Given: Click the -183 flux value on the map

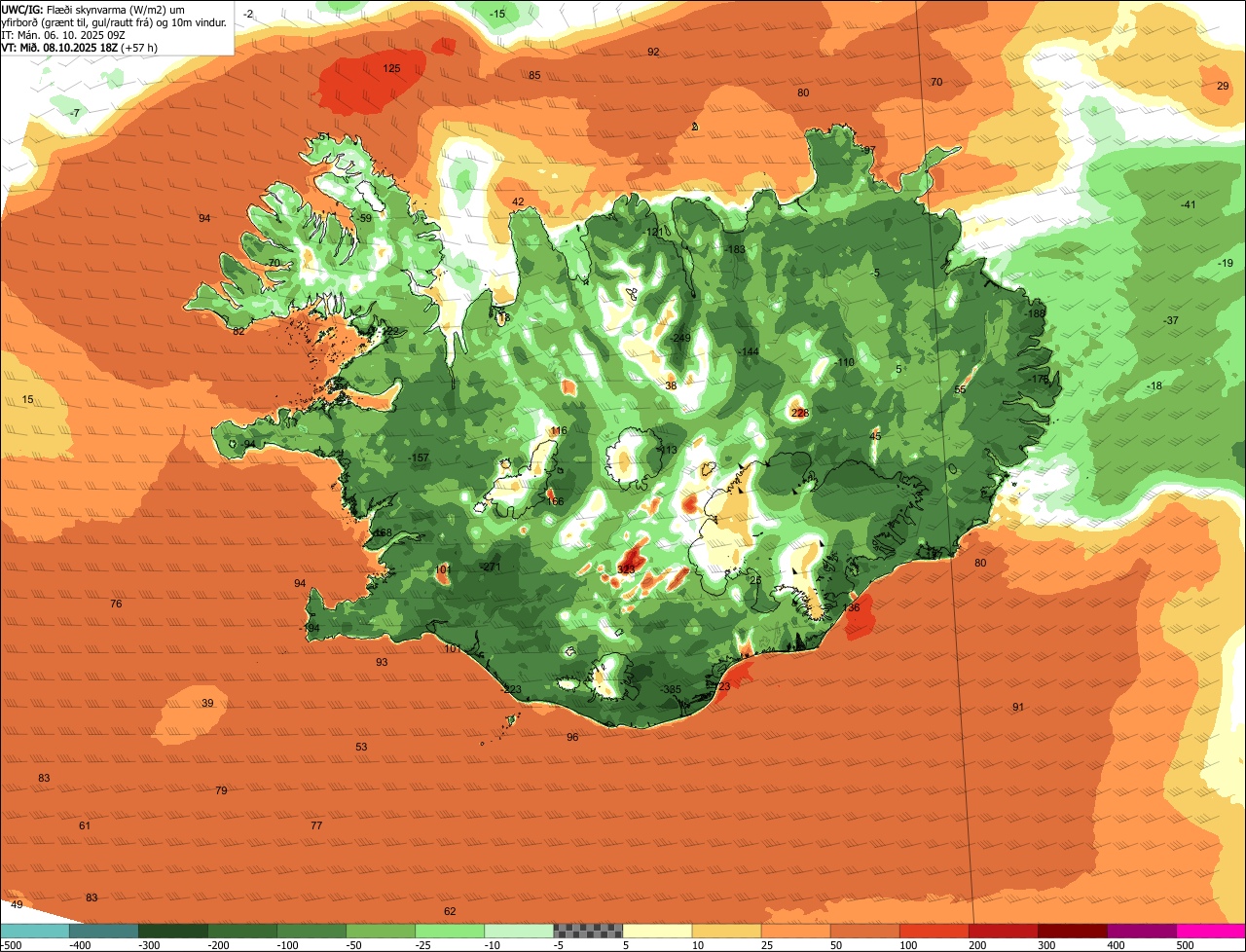Looking at the screenshot, I should 735,249.
